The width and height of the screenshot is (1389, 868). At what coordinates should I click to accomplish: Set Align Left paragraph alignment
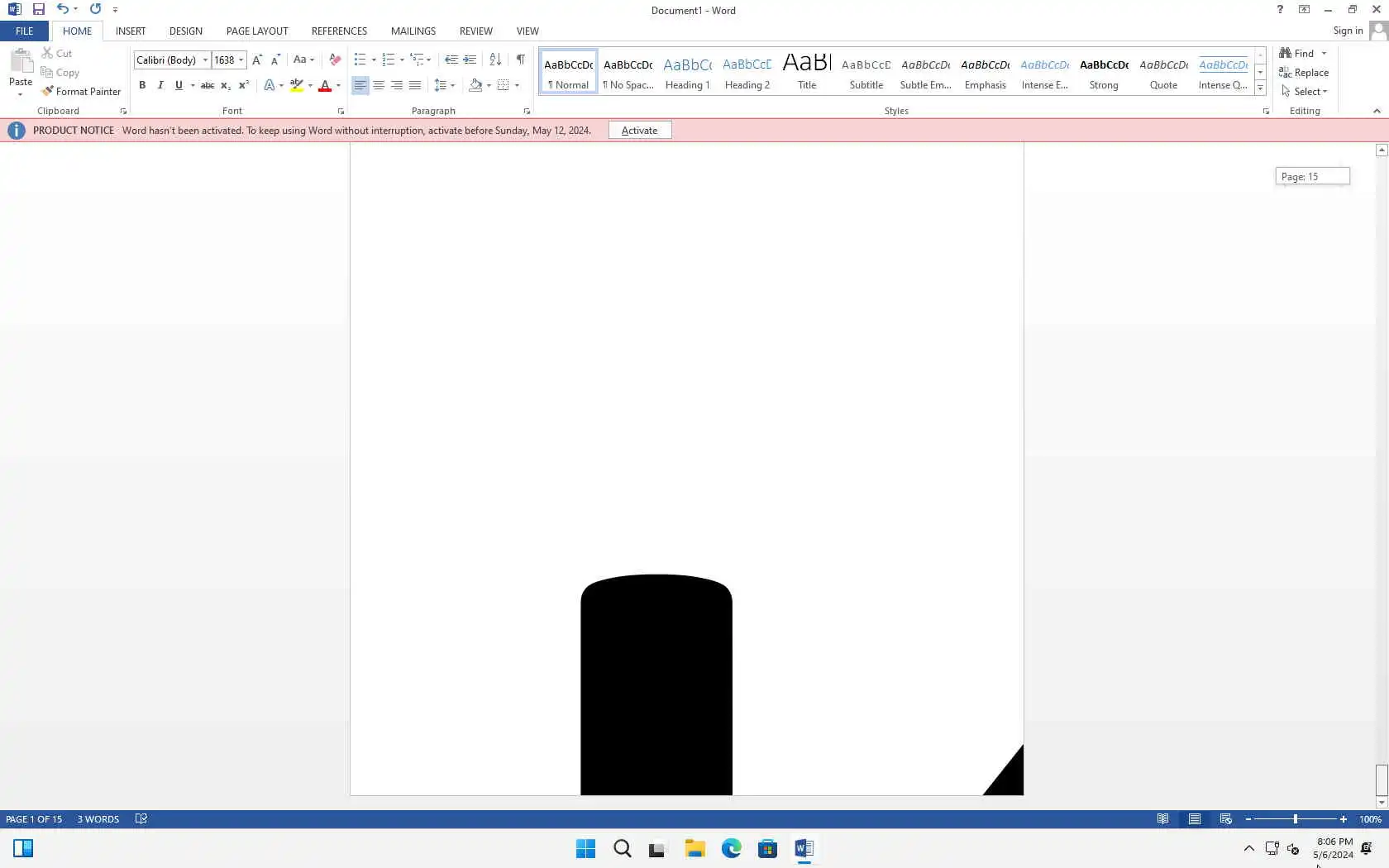[x=360, y=85]
